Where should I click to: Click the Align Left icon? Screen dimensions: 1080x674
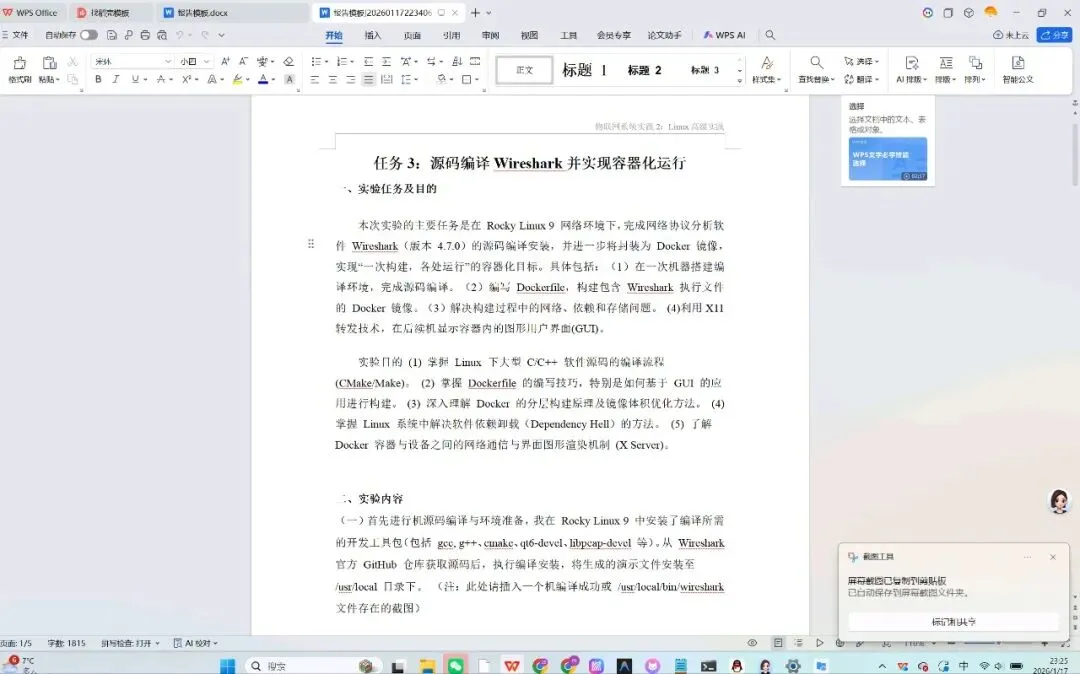click(x=315, y=79)
